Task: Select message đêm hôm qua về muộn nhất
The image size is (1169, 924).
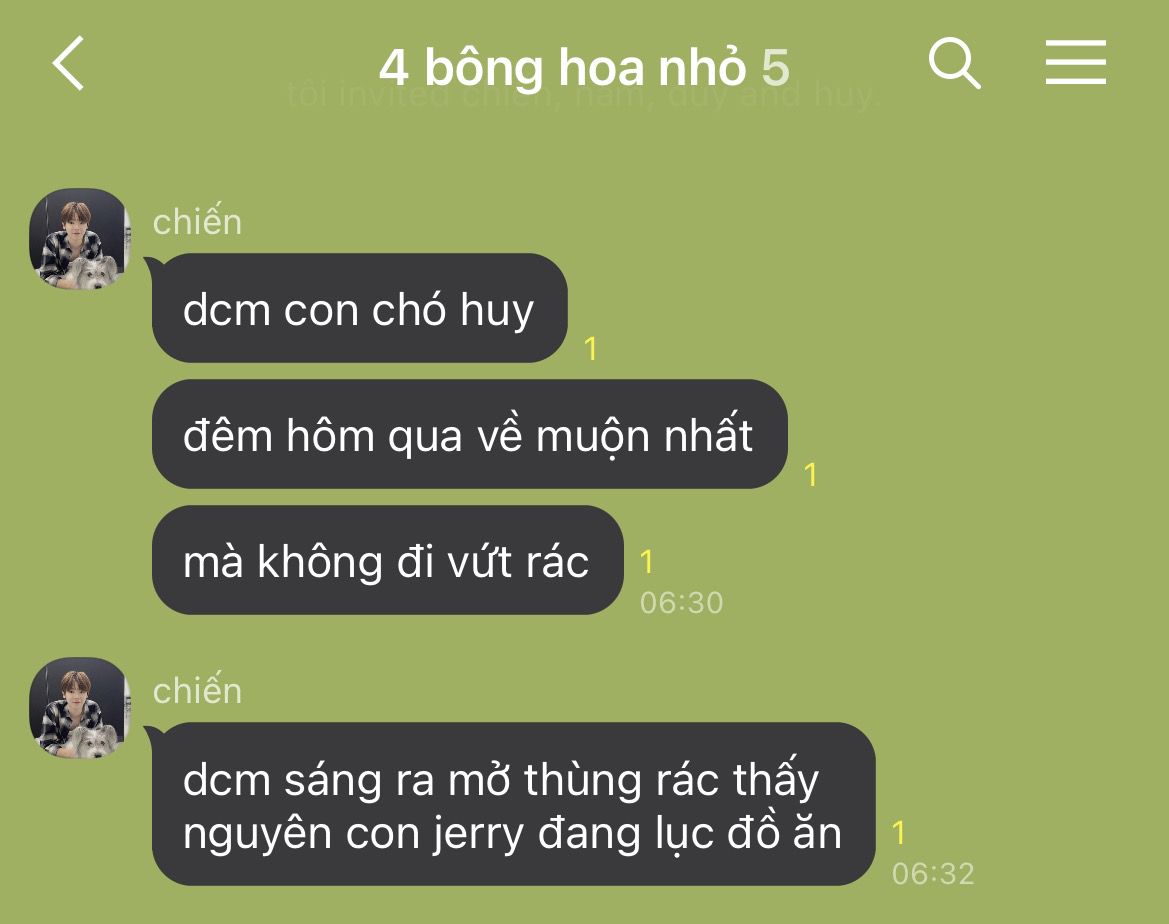Action: pos(470,434)
